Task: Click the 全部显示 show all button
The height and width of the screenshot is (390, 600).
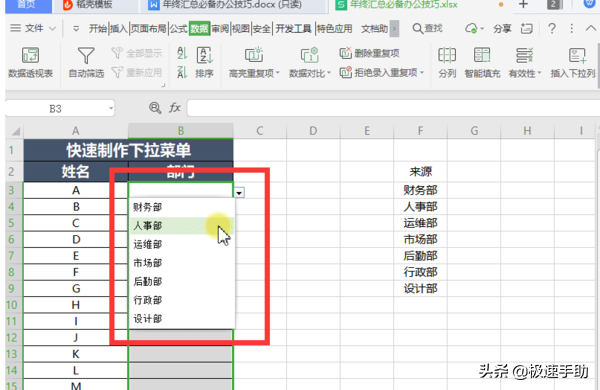Action: coord(137,53)
